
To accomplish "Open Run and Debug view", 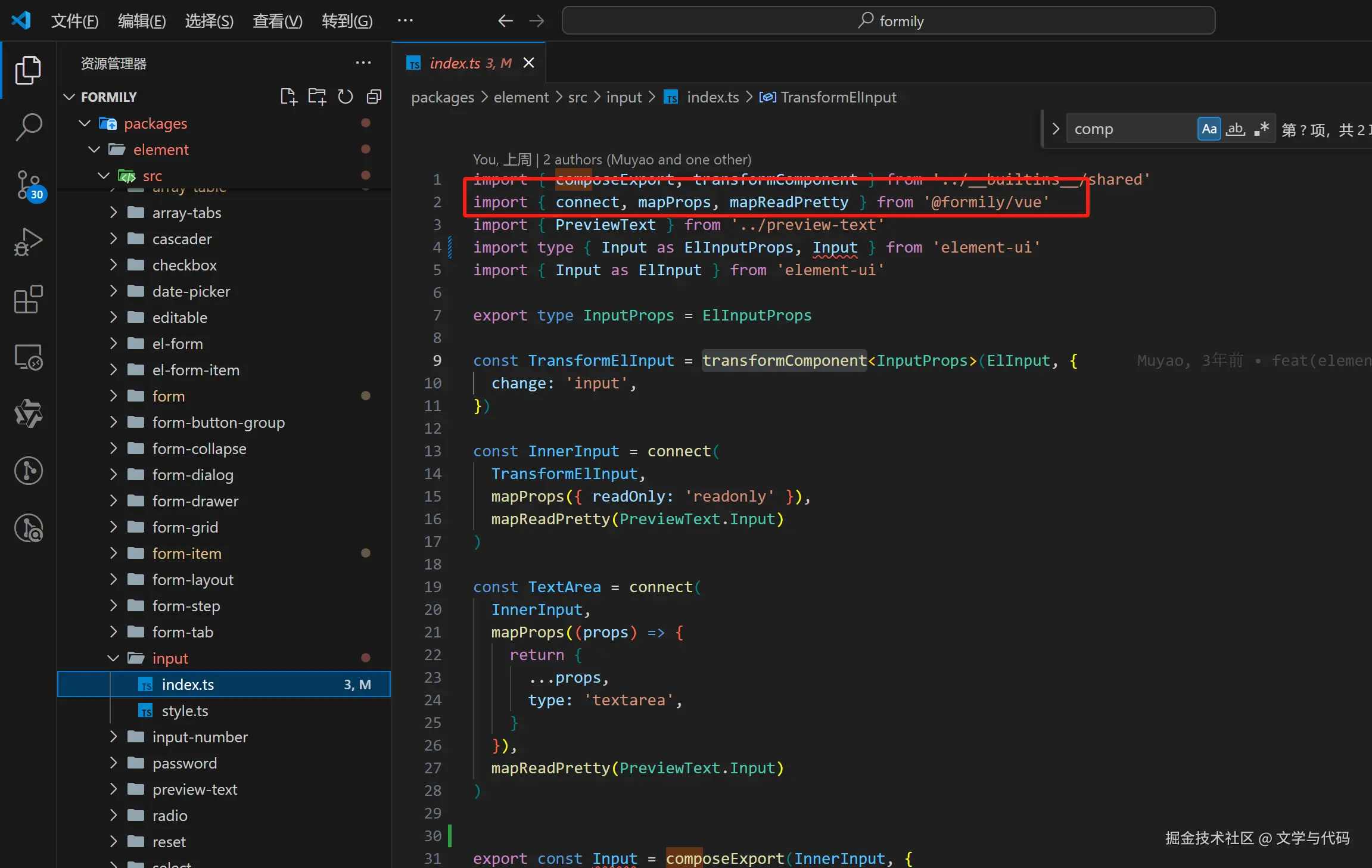I will [x=28, y=242].
